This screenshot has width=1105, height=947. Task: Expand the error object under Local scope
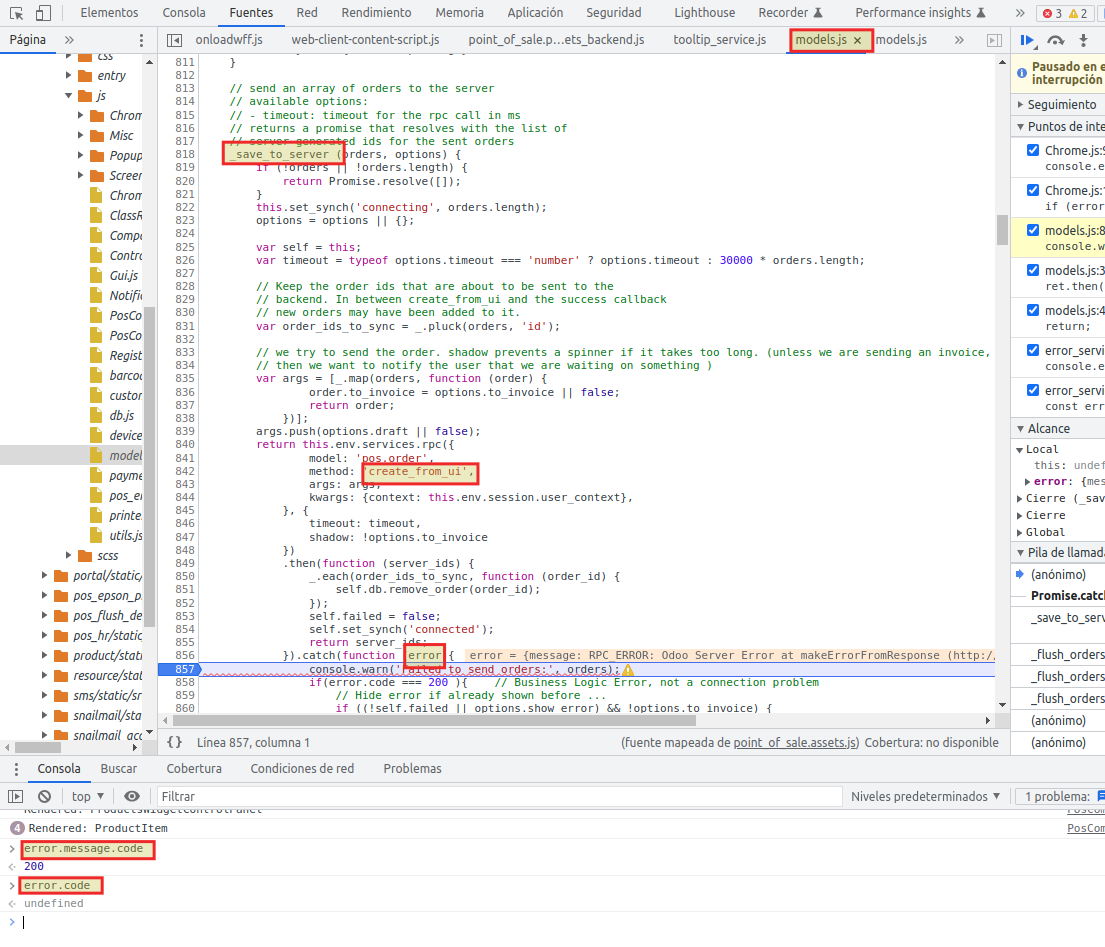coord(1028,481)
